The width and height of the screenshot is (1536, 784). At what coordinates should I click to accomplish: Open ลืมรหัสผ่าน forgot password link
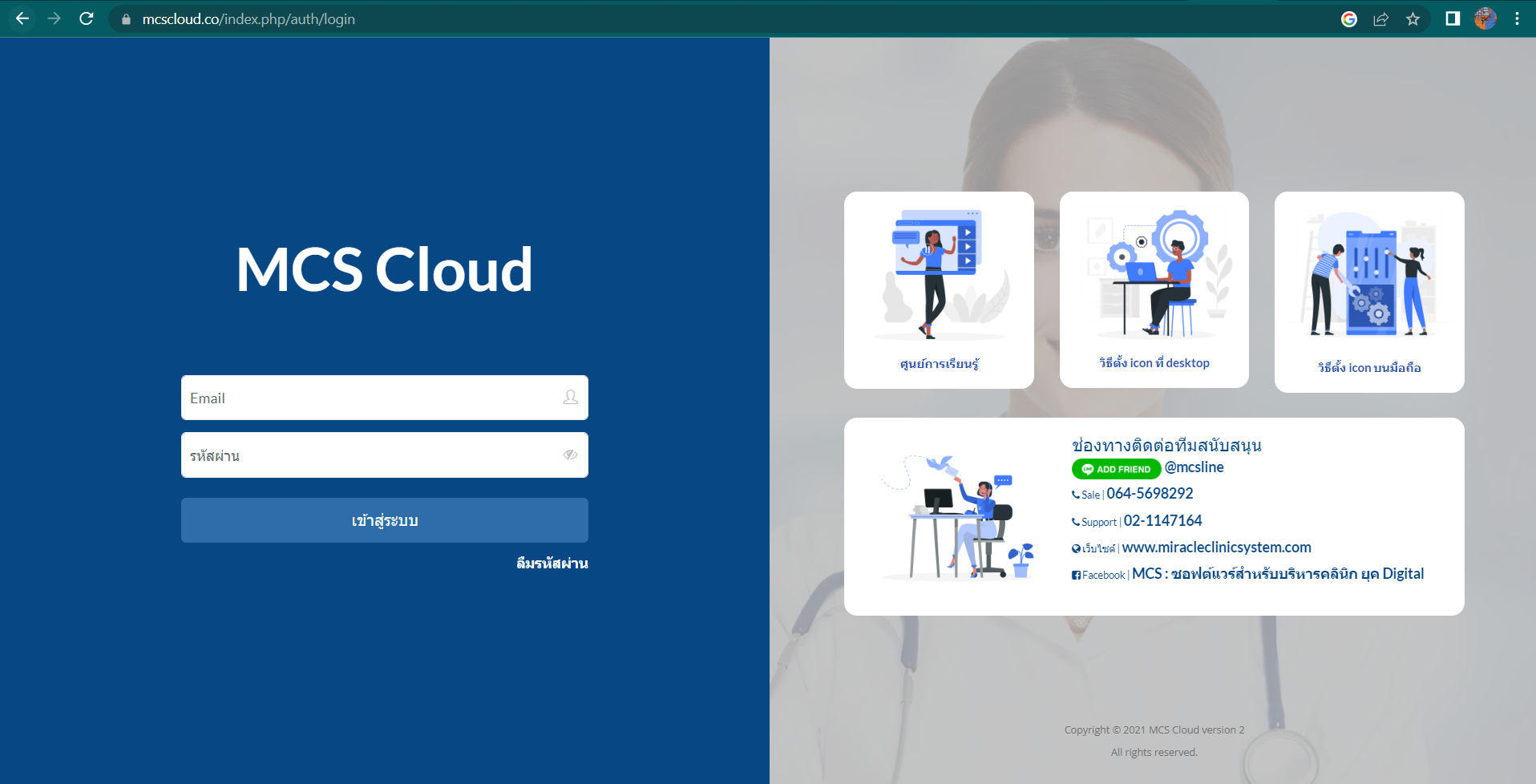(552, 564)
